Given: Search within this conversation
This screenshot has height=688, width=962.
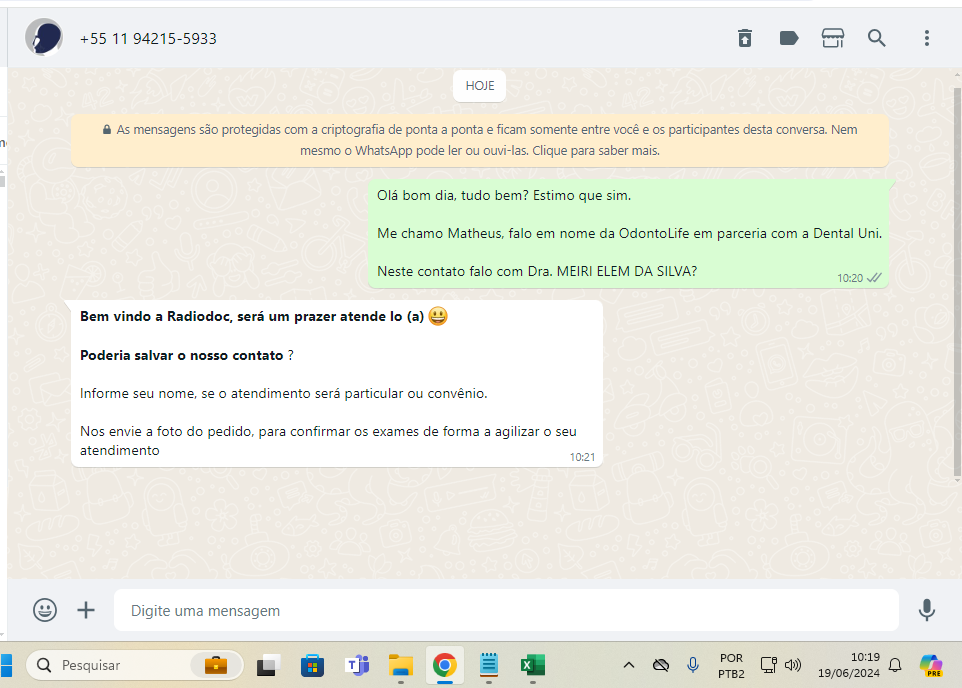Looking at the screenshot, I should 877,38.
